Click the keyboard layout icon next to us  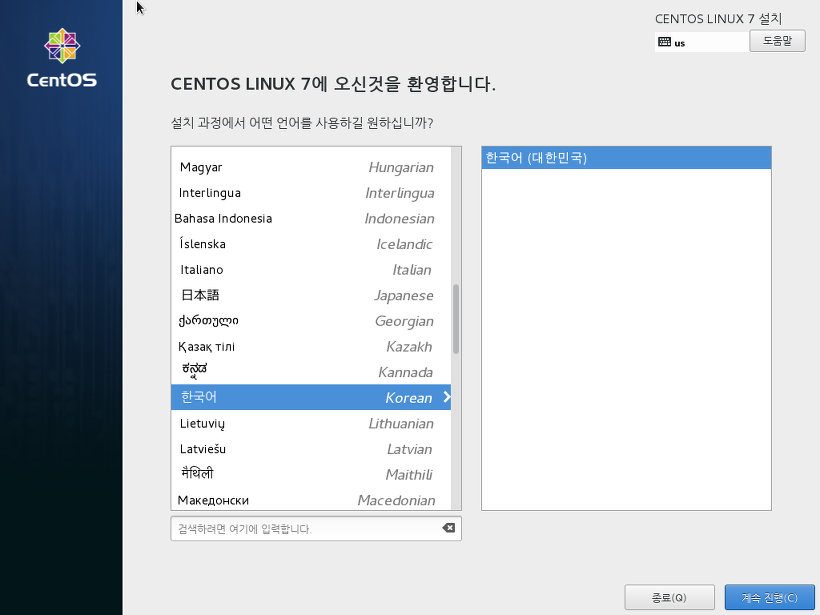point(664,42)
